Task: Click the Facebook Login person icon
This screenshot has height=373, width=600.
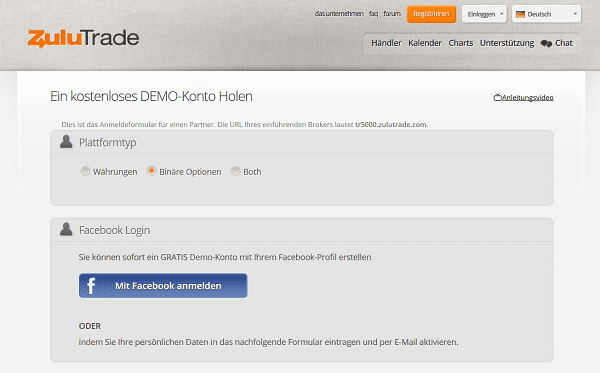Action: pos(66,229)
